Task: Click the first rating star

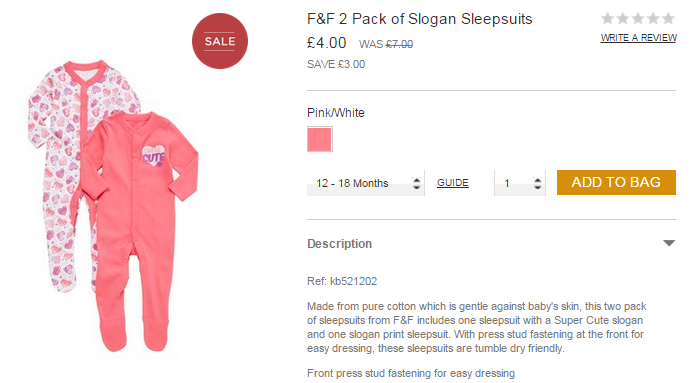Action: point(608,18)
